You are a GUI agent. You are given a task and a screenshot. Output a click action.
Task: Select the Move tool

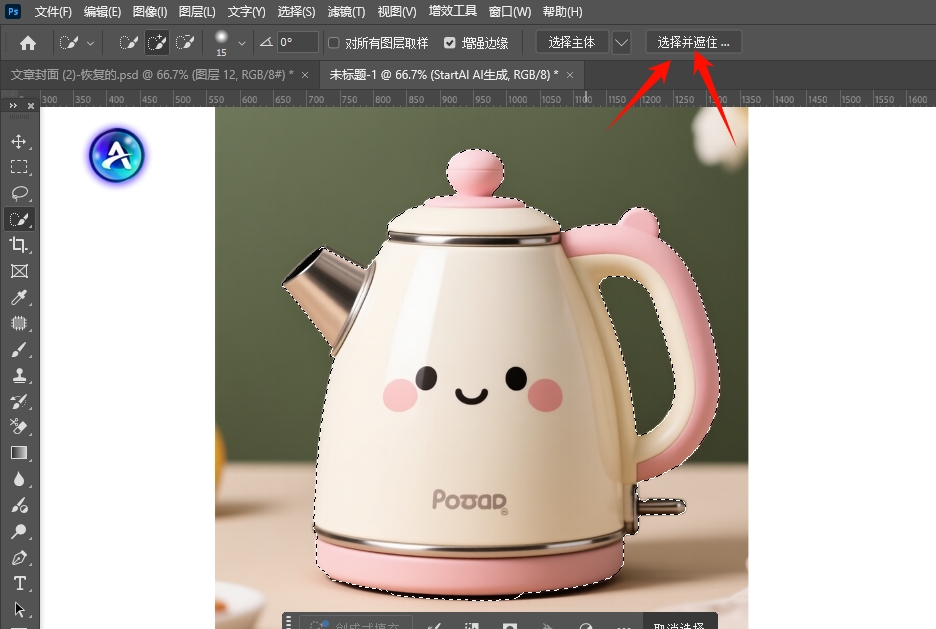click(x=19, y=141)
